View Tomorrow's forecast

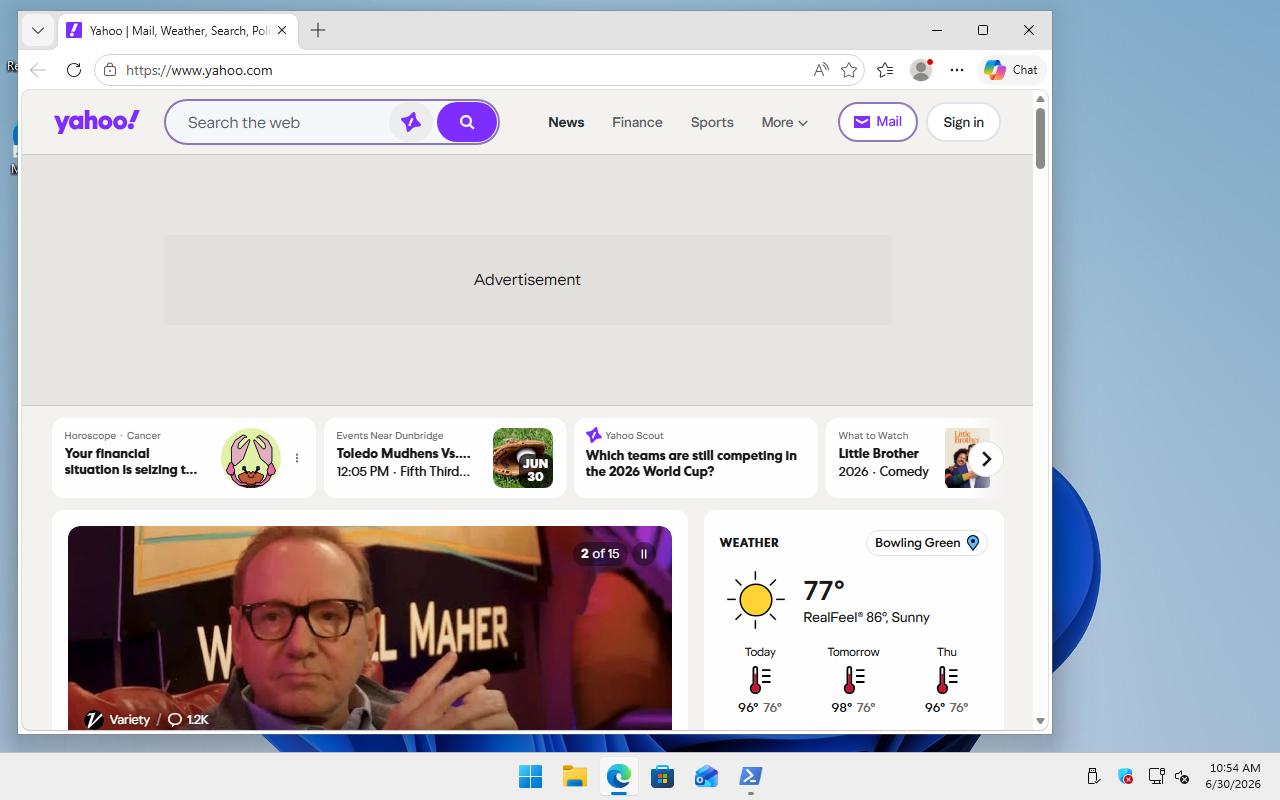pyautogui.click(x=853, y=680)
